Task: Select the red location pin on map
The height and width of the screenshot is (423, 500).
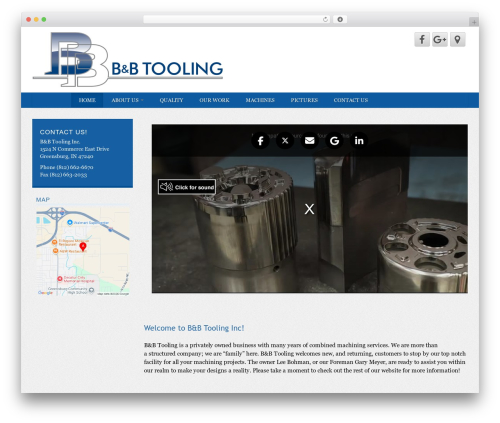Action: click(x=83, y=247)
